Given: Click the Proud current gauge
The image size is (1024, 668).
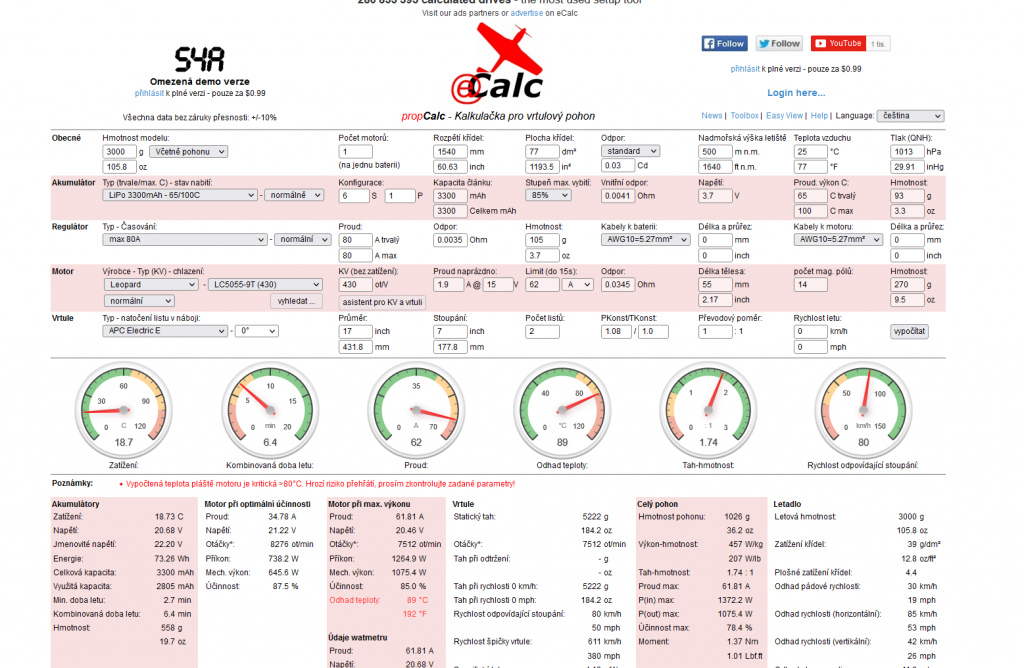Looking at the screenshot, I should [x=417, y=409].
